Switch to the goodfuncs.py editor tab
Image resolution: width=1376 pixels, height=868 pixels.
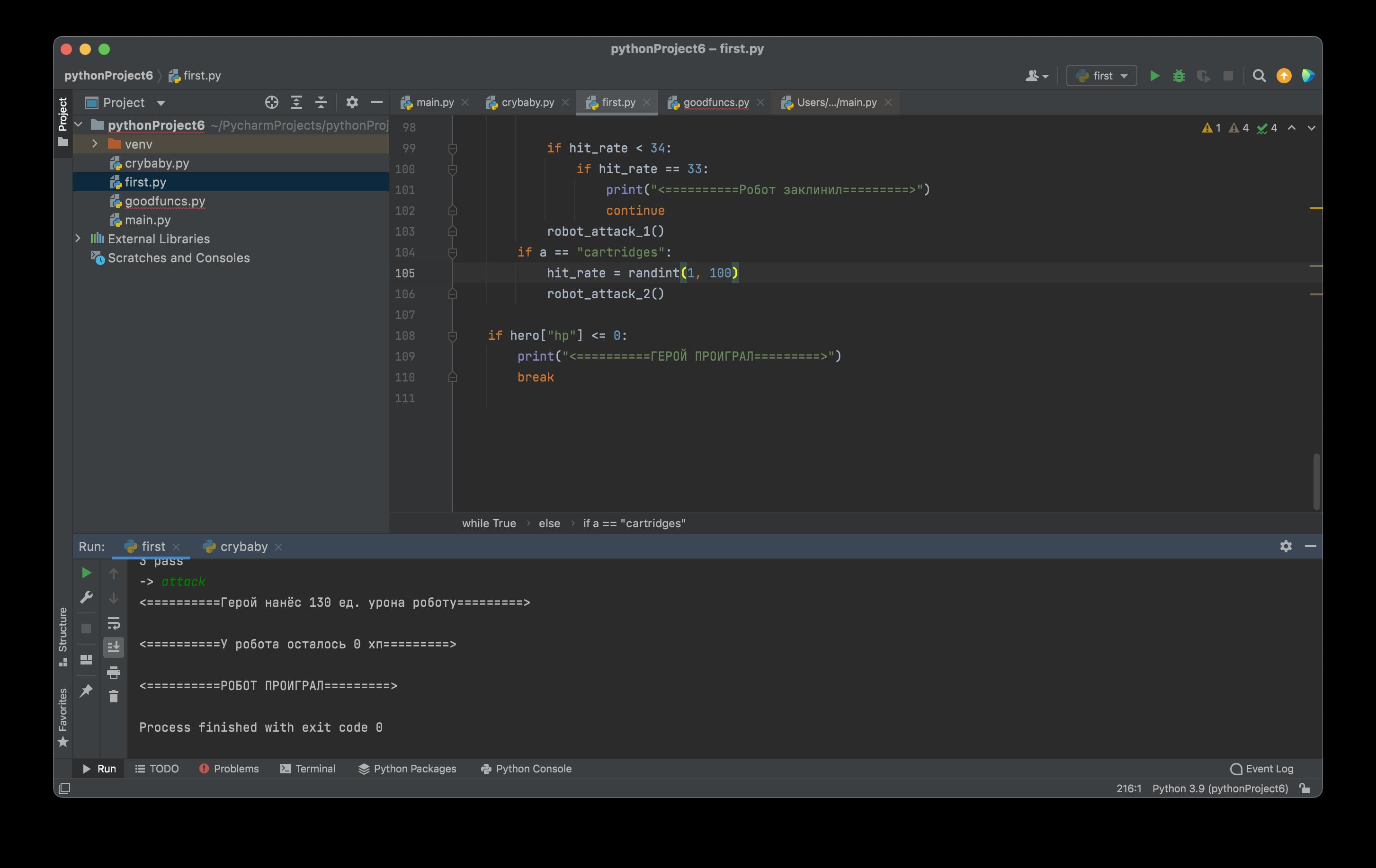715,103
